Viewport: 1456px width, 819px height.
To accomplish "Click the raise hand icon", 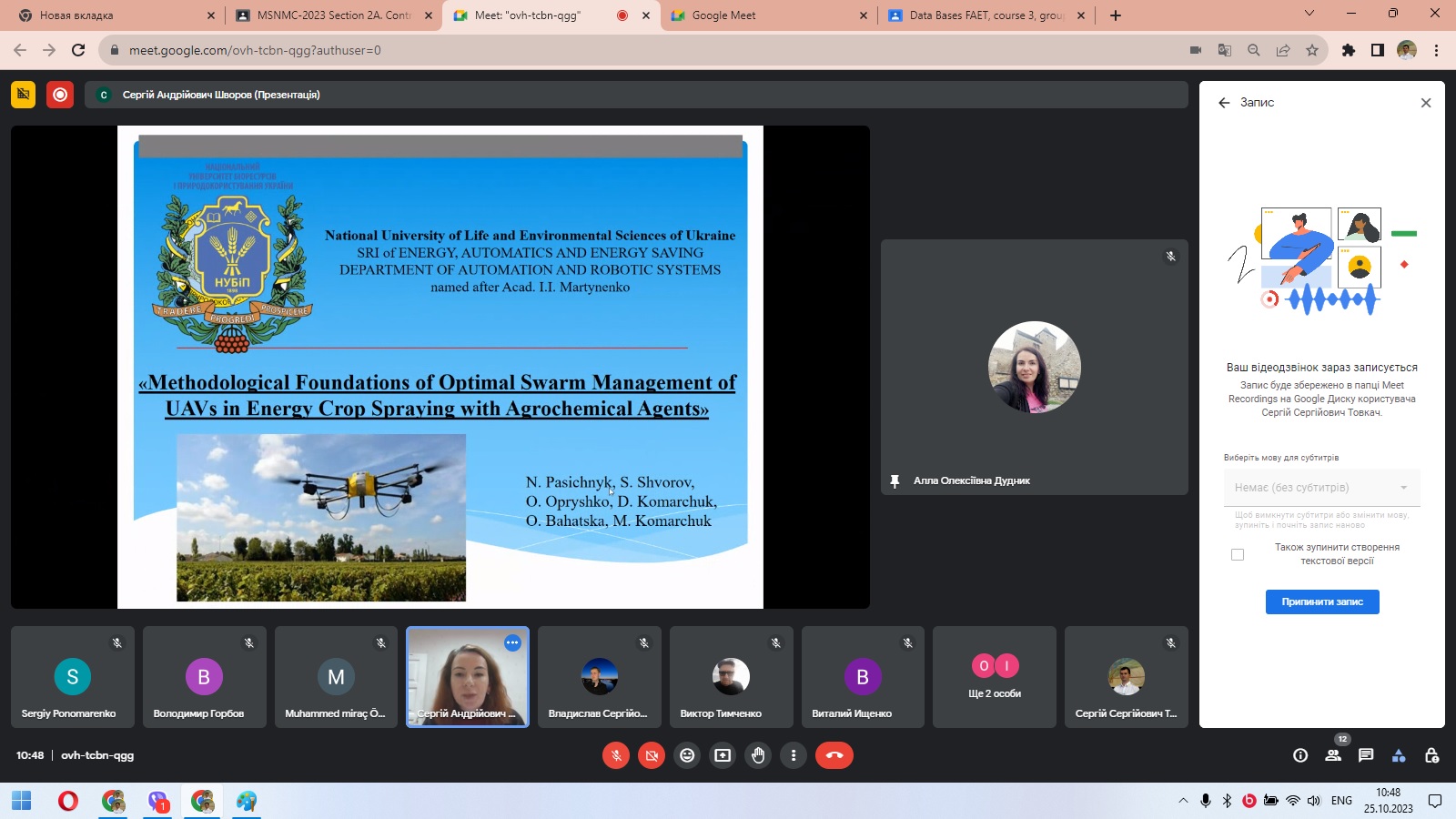I will click(758, 755).
